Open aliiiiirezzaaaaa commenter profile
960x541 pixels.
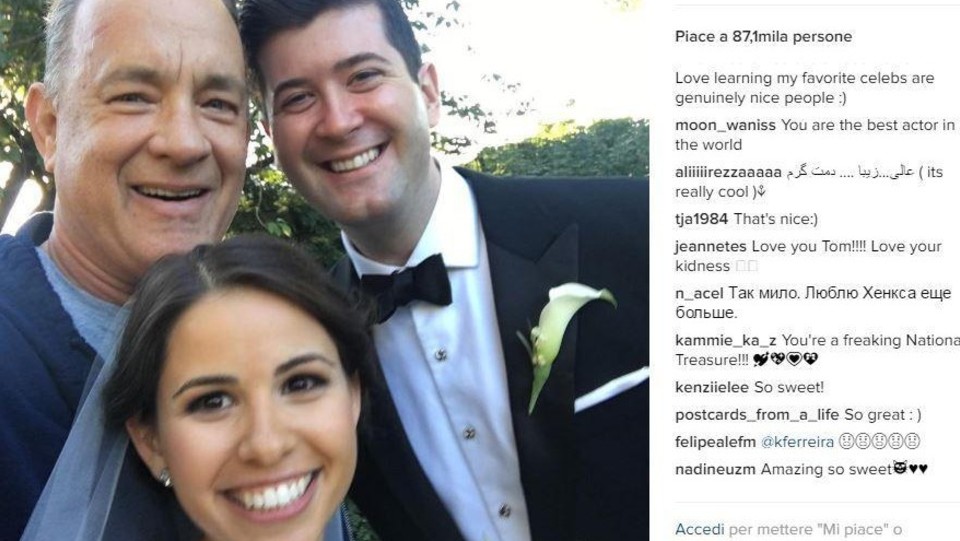(x=728, y=173)
